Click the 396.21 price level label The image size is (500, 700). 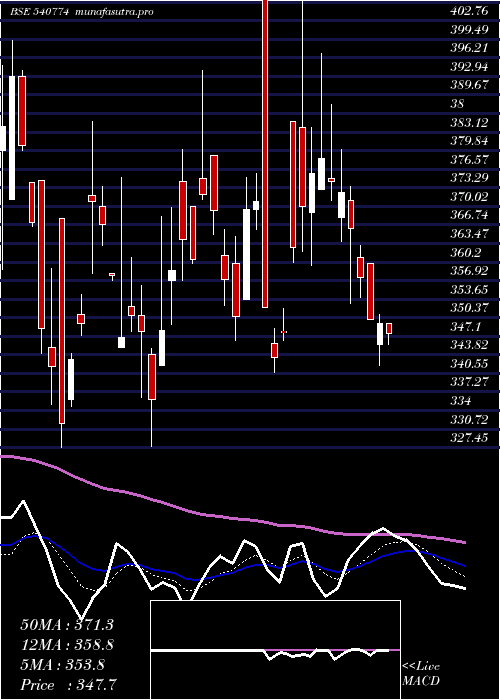tap(469, 48)
